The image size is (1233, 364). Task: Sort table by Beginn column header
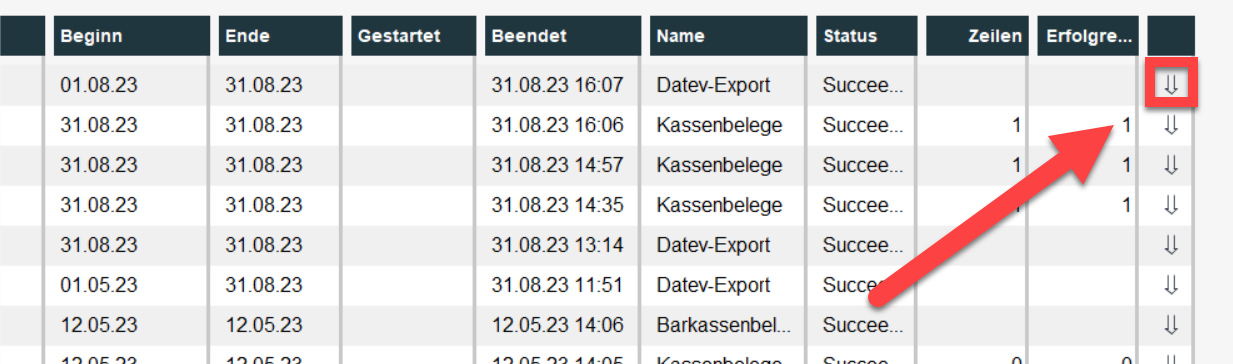click(x=128, y=36)
